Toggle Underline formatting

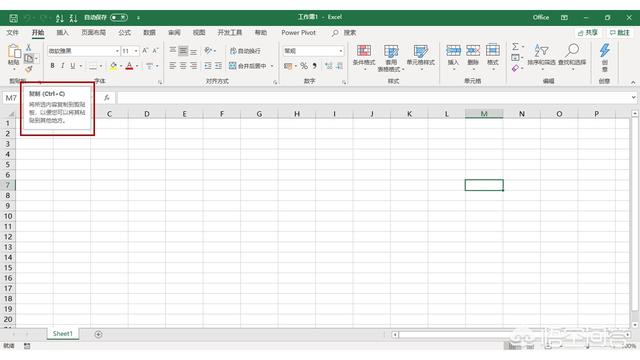coord(73,66)
